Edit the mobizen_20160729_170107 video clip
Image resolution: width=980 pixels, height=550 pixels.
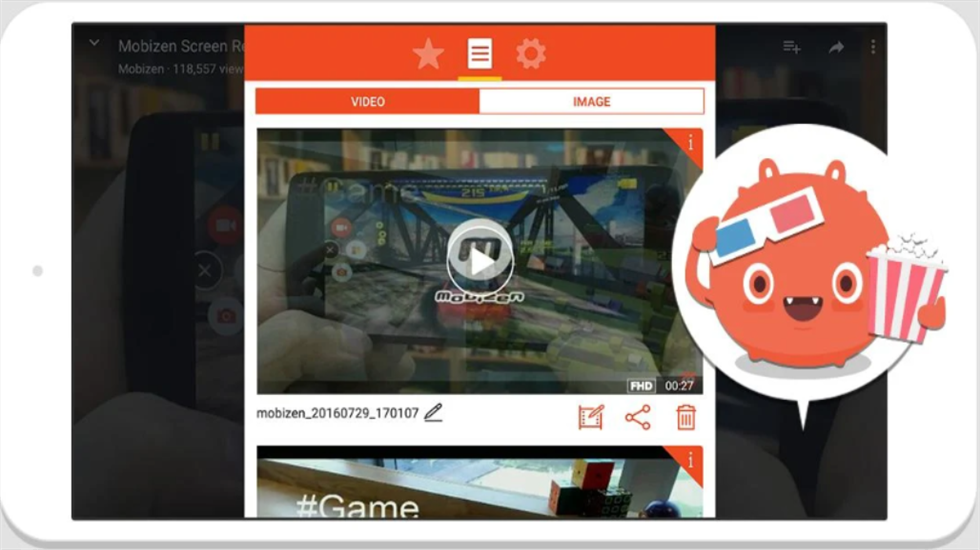click(591, 418)
